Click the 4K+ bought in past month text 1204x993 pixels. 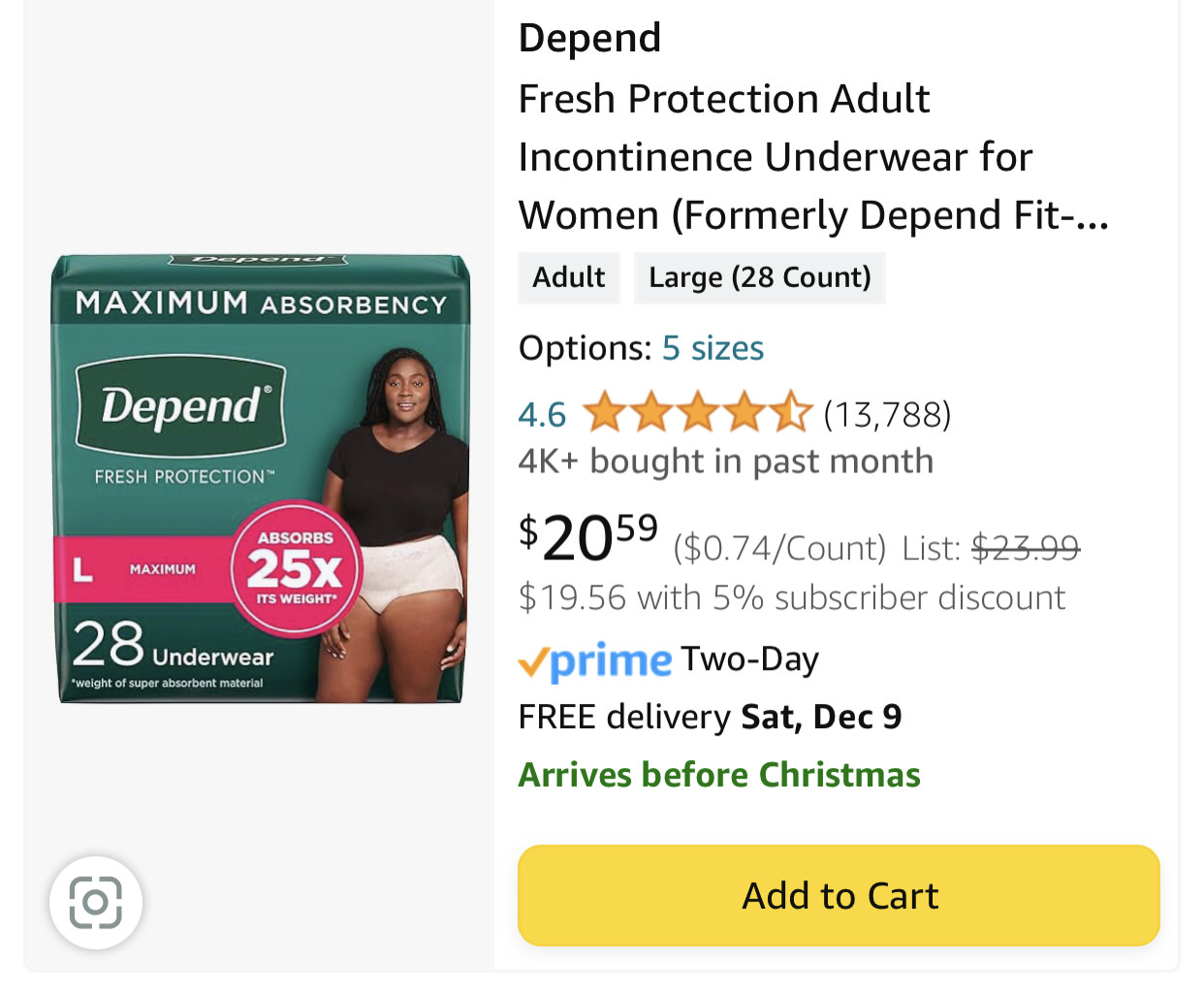coord(725,462)
